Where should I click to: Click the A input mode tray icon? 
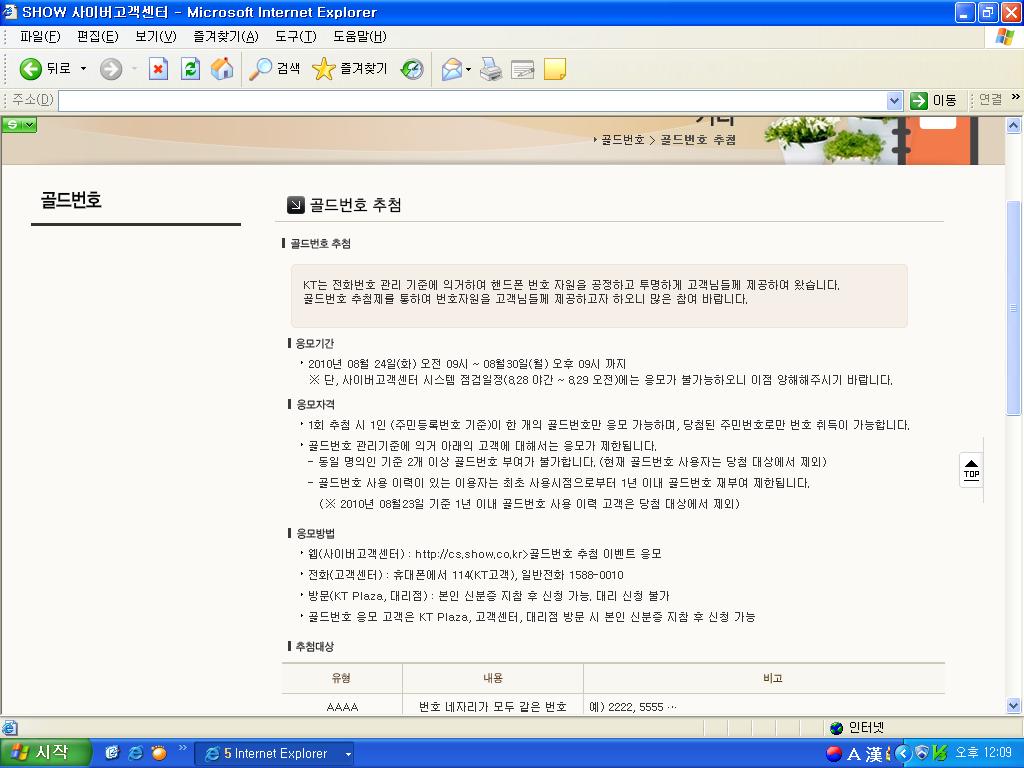[854, 754]
